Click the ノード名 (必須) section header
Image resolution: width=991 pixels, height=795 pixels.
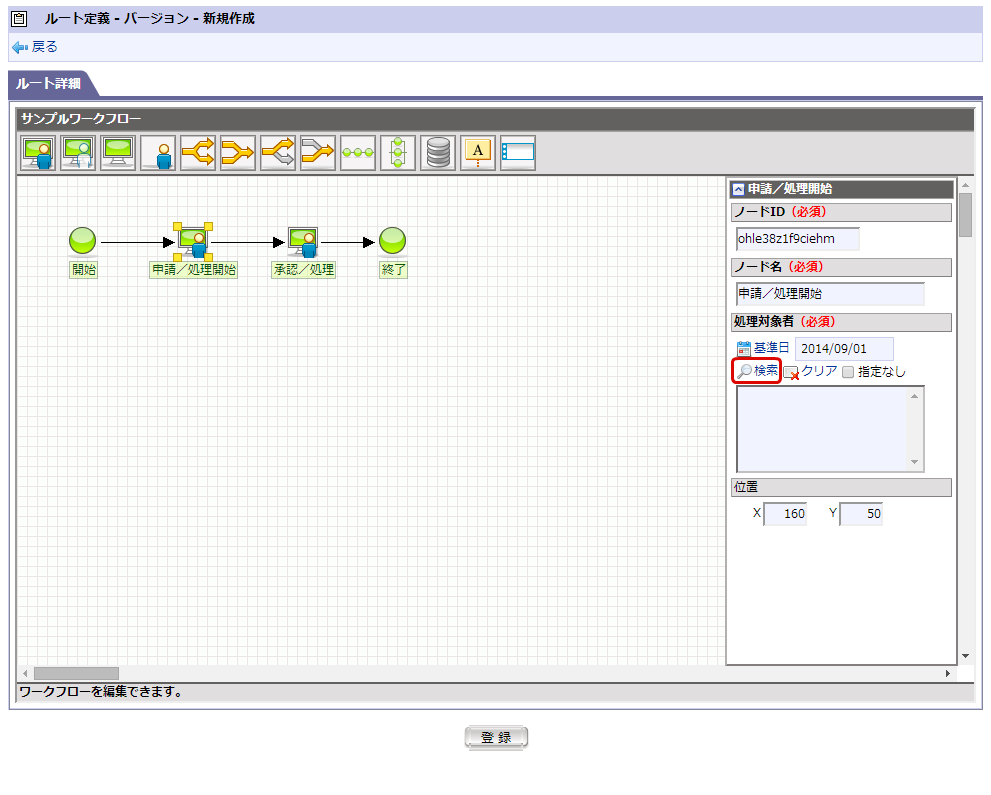click(841, 267)
